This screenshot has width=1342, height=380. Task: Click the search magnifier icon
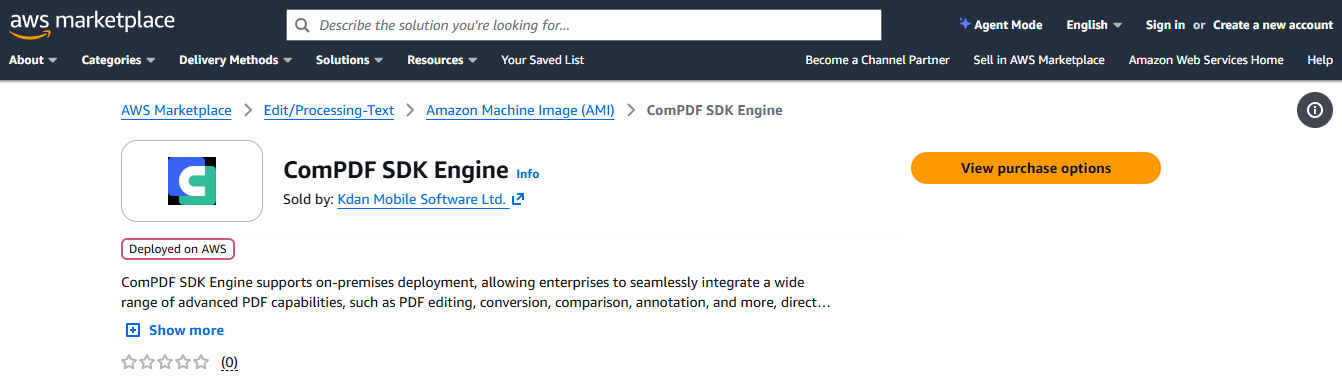tap(303, 25)
